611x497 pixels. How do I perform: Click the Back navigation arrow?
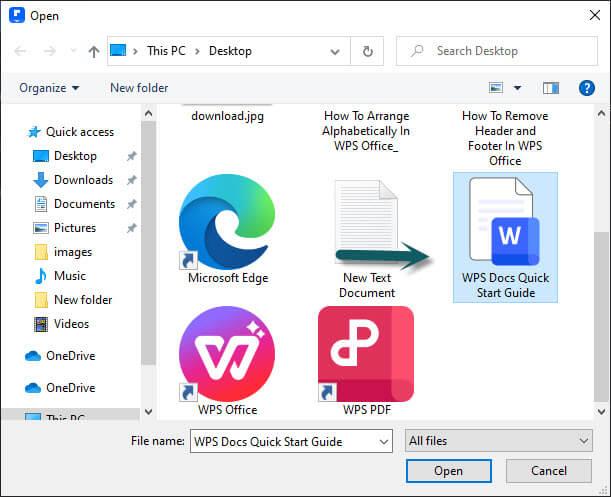pyautogui.click(x=20, y=51)
